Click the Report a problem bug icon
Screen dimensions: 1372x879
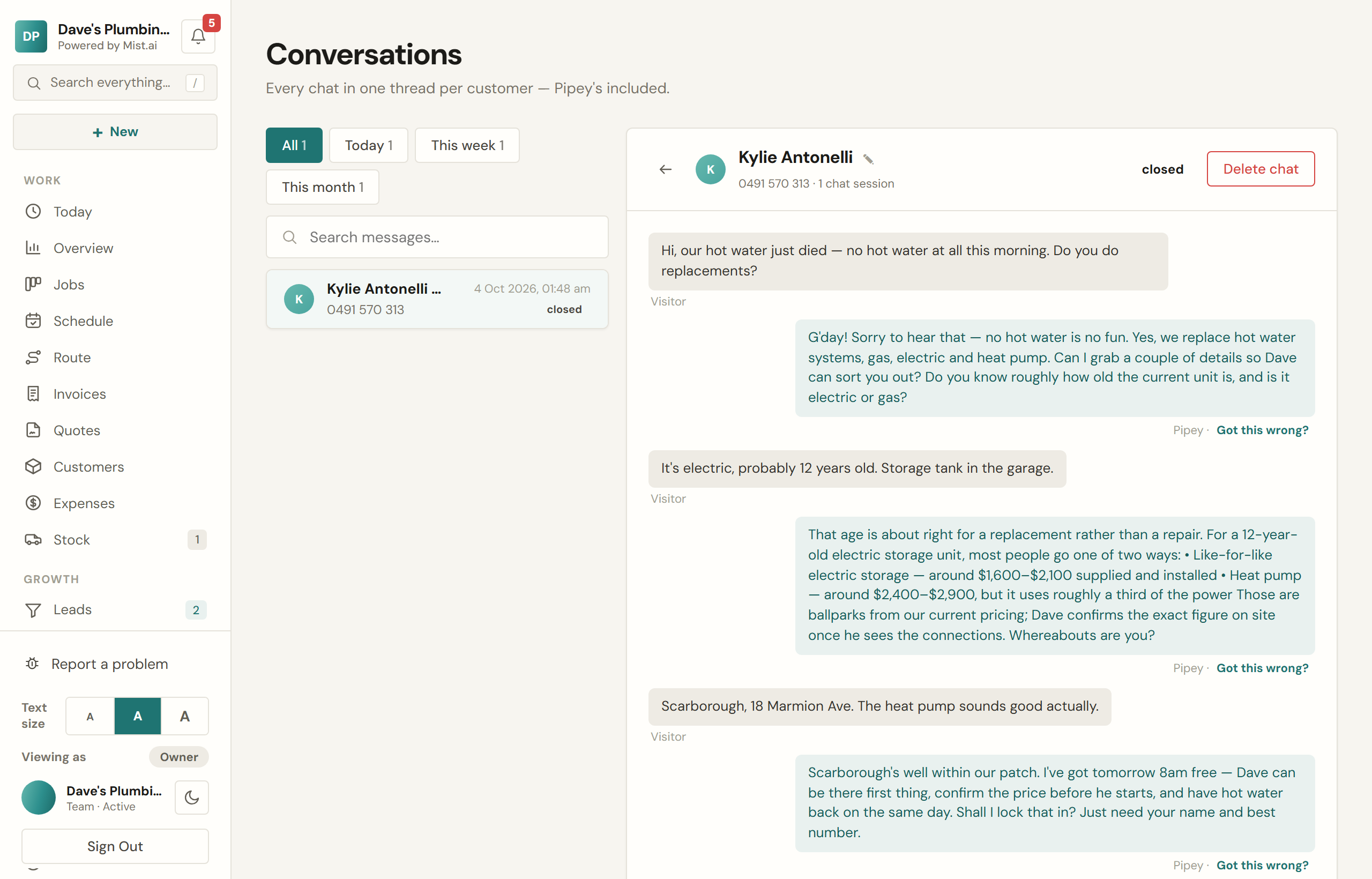click(x=33, y=664)
